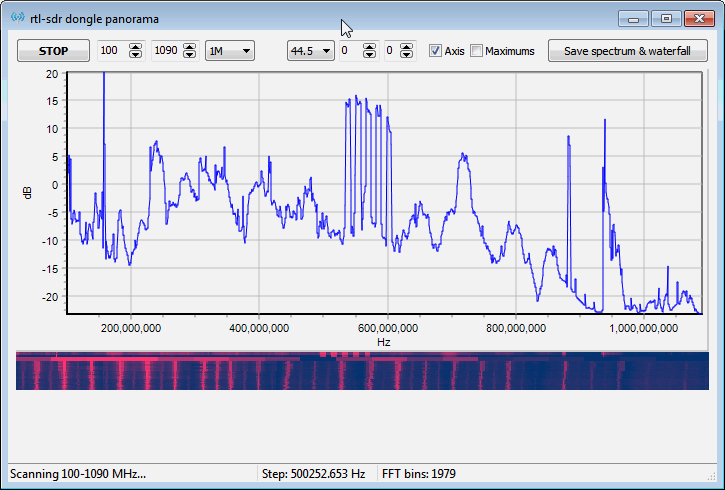Click down arrow on second 0 spinbox

[408, 56]
